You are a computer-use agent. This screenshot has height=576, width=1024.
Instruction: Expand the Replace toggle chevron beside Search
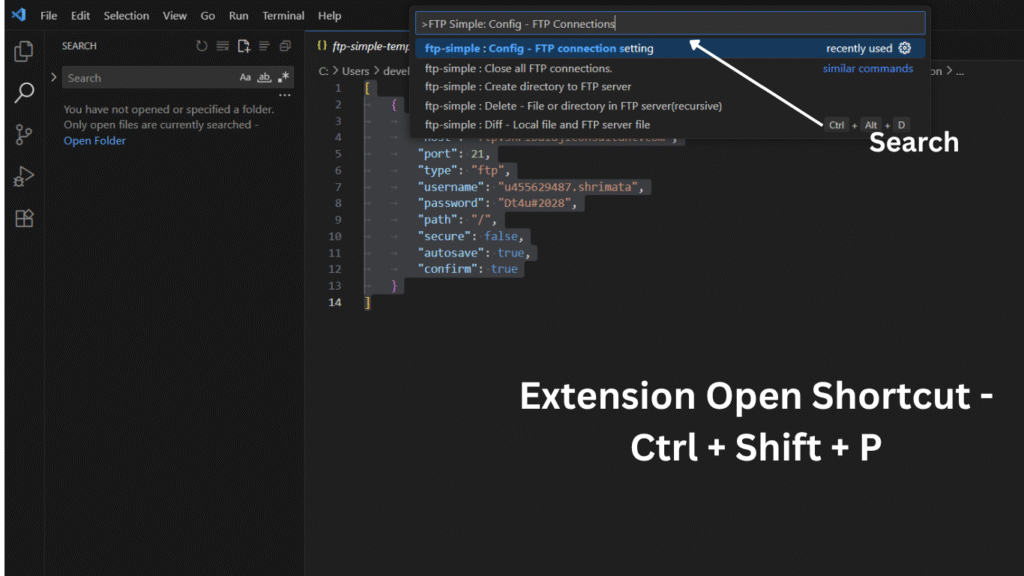[54, 77]
